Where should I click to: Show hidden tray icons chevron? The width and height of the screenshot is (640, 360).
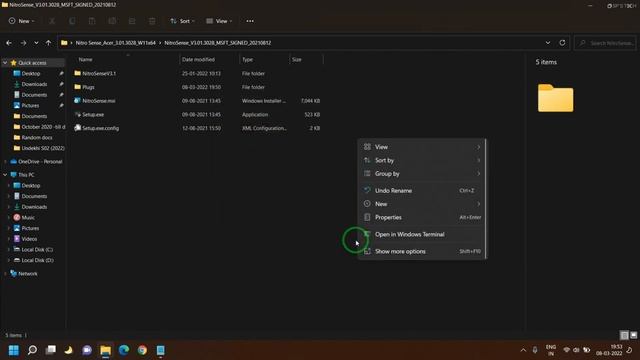[523, 350]
